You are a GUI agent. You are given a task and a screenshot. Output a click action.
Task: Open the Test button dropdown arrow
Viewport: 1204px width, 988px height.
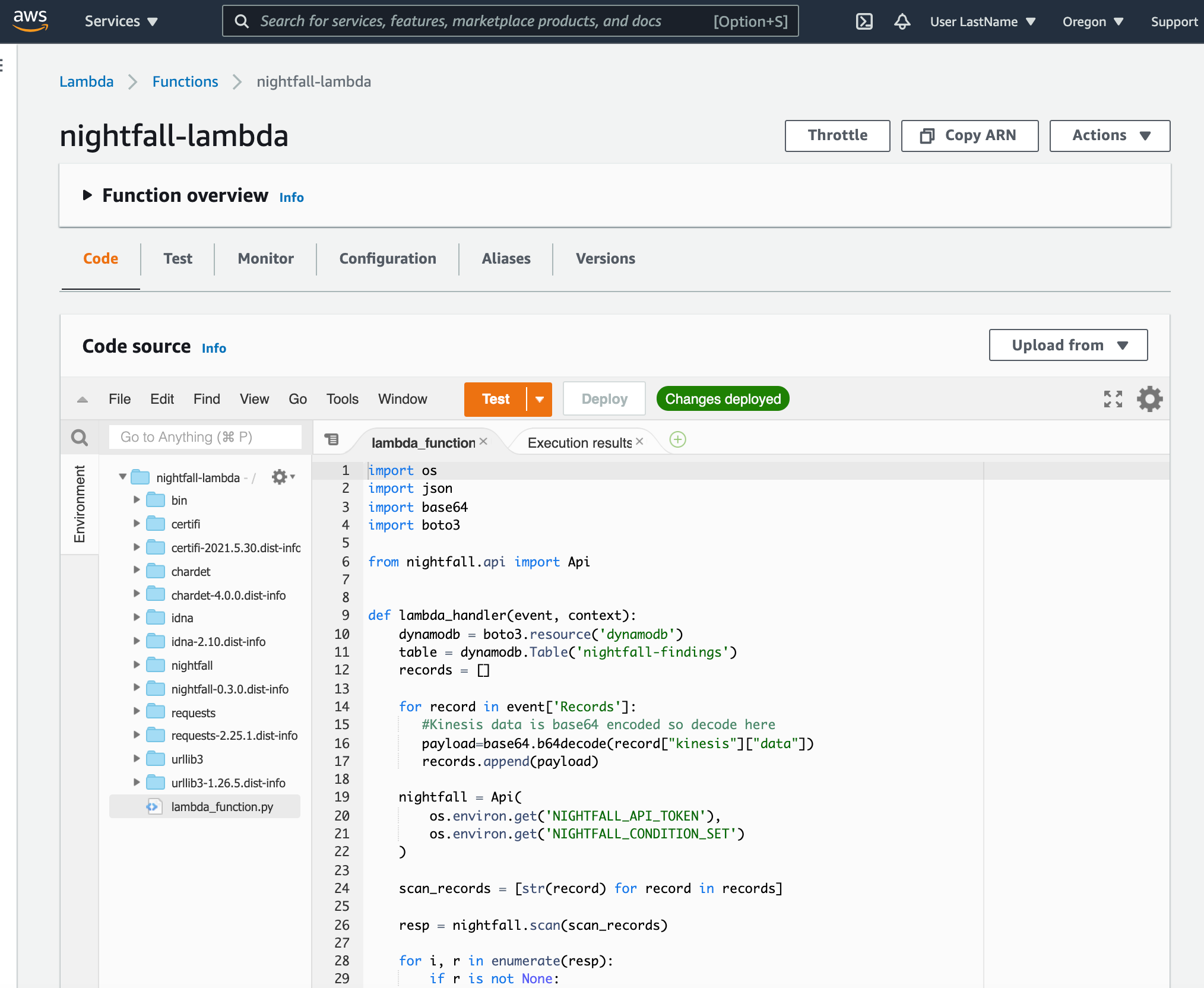coord(539,400)
